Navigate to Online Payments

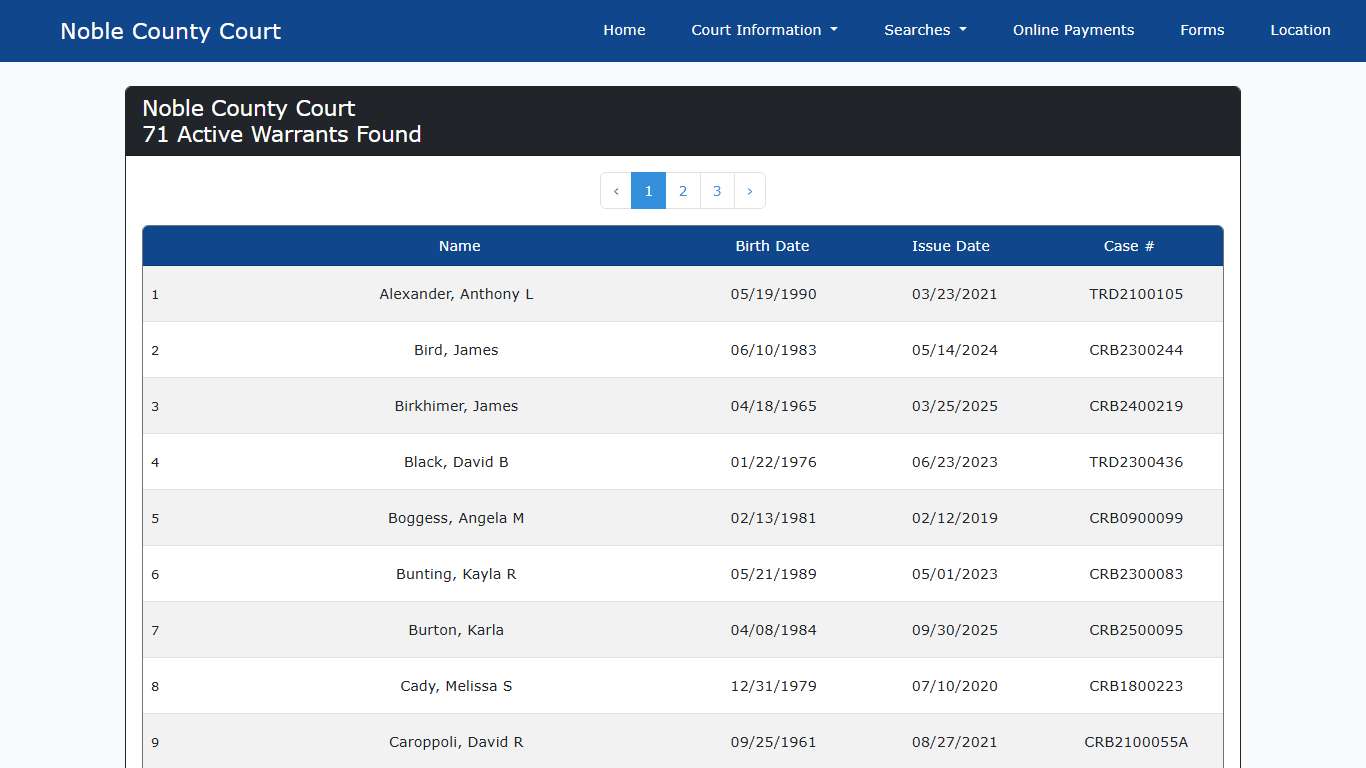click(1073, 30)
